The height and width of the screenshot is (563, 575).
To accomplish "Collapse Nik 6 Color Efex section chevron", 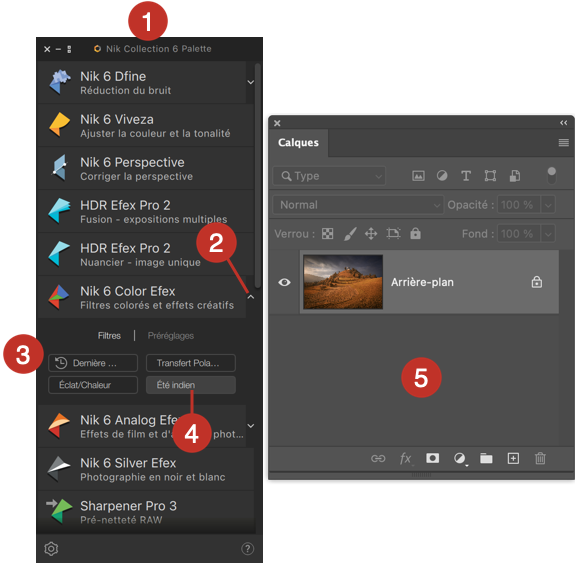I will (x=251, y=297).
